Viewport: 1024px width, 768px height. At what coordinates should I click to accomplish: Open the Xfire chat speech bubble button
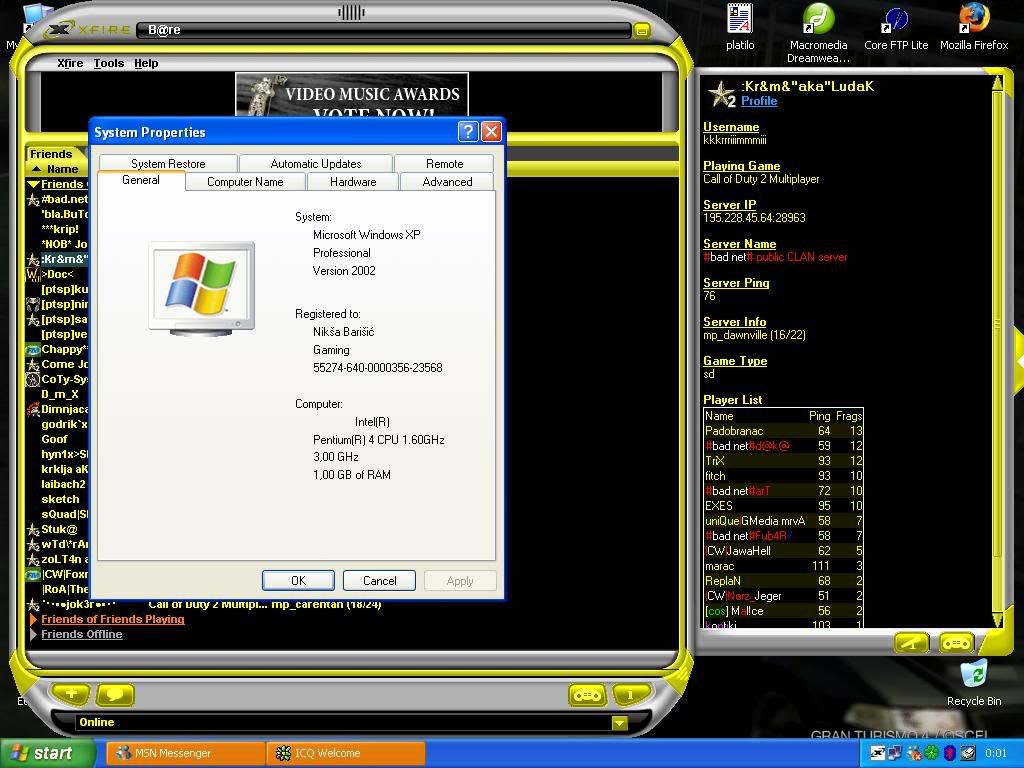(x=116, y=694)
